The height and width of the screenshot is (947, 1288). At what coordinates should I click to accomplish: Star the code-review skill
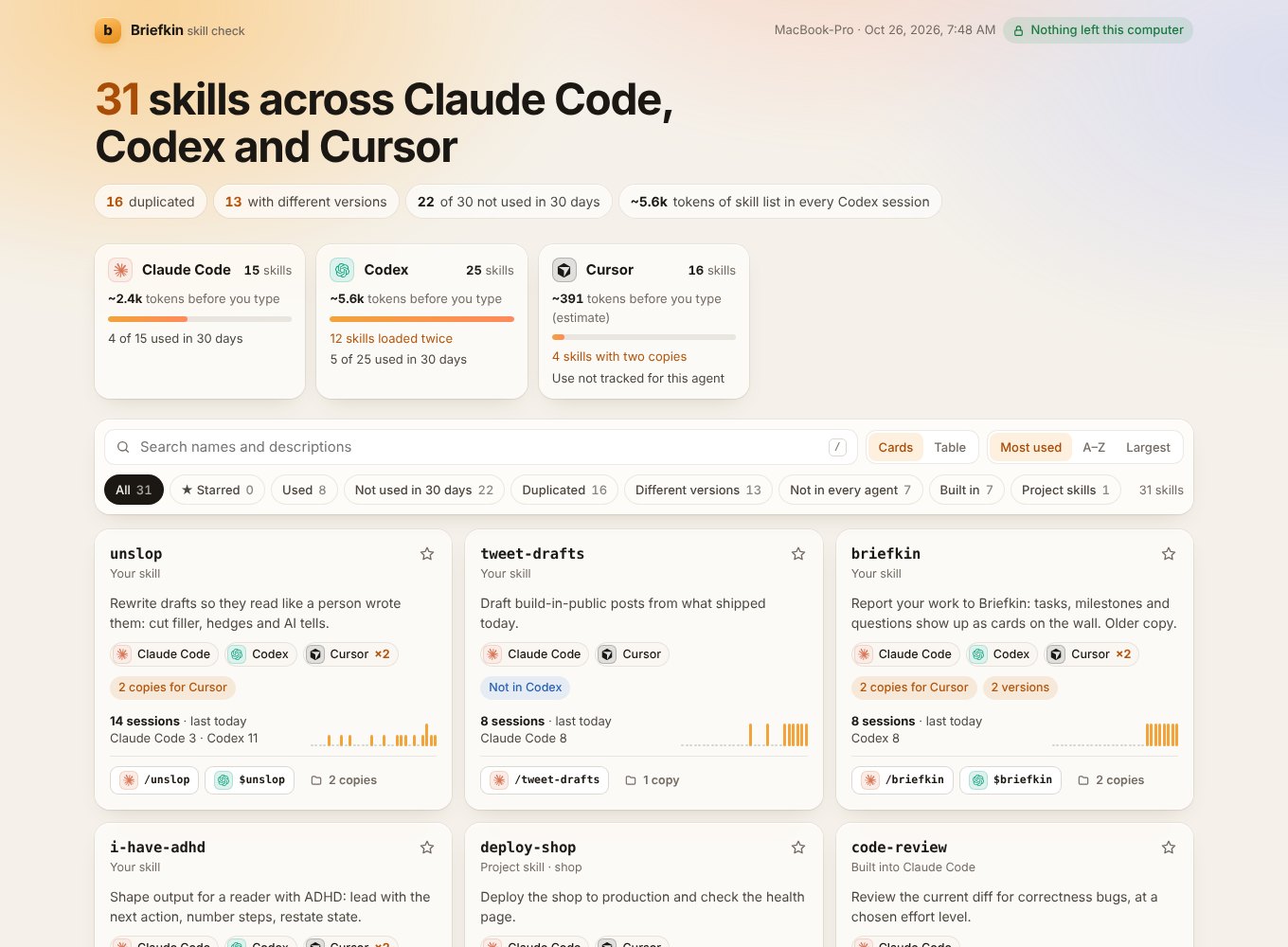1169,848
